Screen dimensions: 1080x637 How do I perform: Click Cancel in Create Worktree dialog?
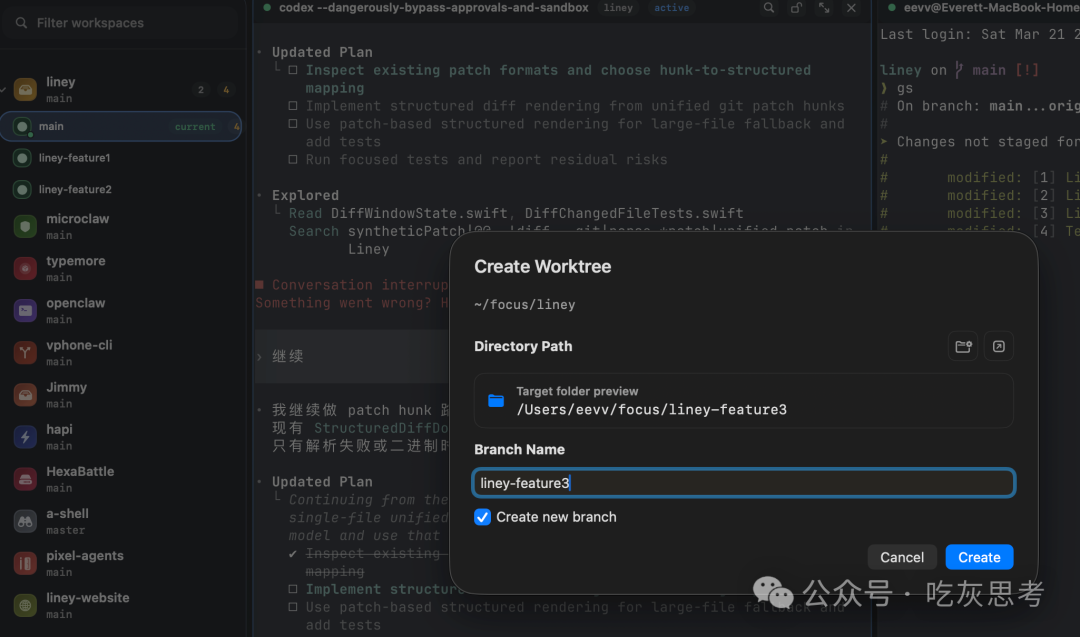902,557
